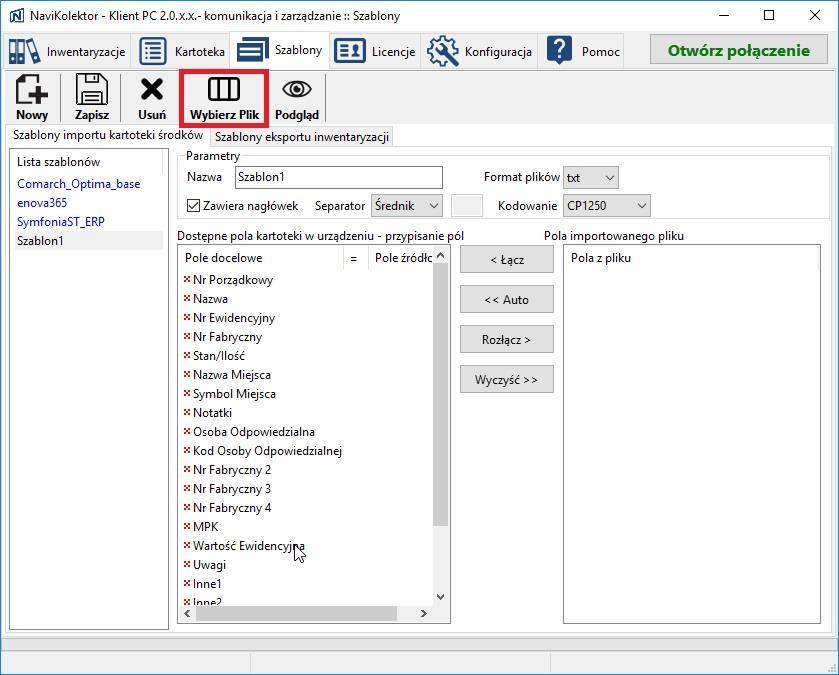Click the unassigned mark icon next to Nazwa
The height and width of the screenshot is (675, 839).
pyautogui.click(x=187, y=298)
